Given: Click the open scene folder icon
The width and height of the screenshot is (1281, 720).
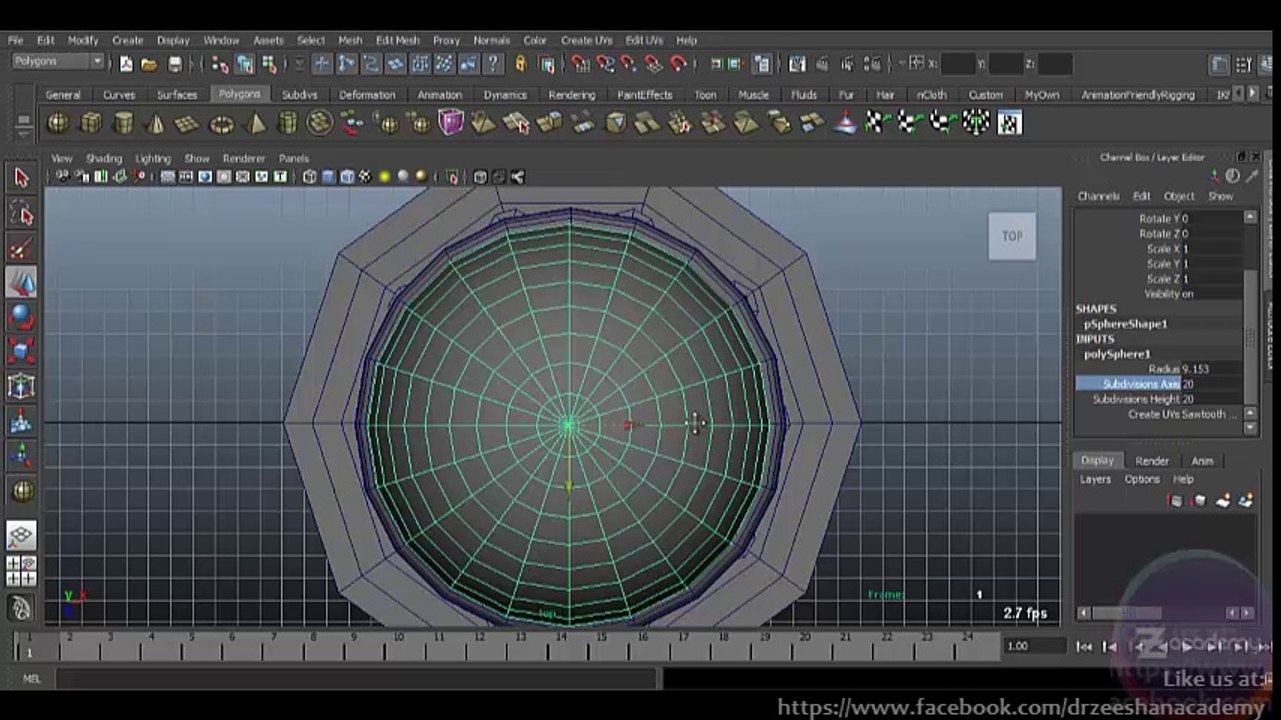Looking at the screenshot, I should coord(149,64).
